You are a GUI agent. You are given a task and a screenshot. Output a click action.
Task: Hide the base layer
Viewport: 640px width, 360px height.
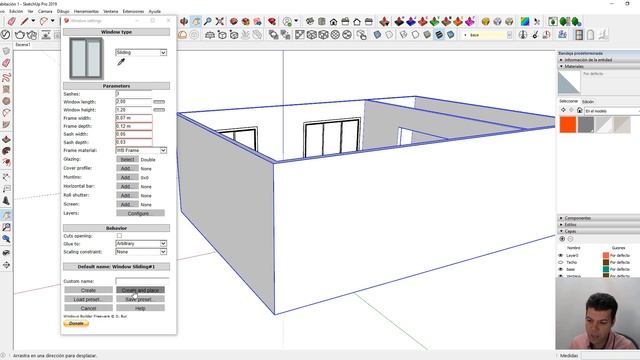(x=560, y=269)
